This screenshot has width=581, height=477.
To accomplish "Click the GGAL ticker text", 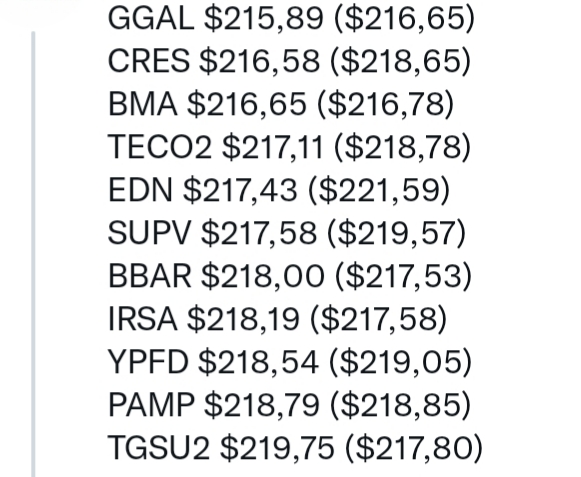I will tap(151, 18).
